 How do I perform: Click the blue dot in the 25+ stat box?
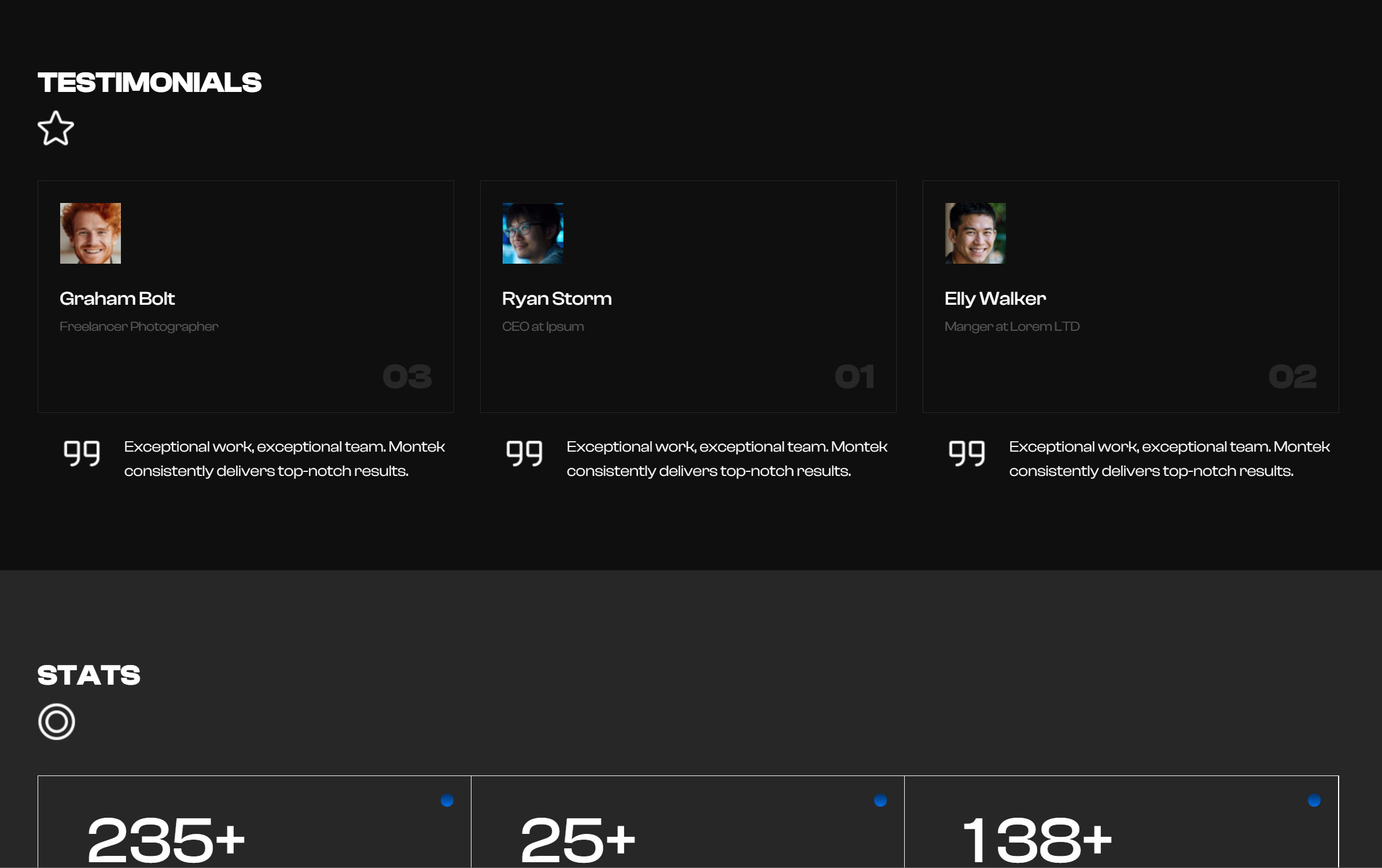coord(880,800)
